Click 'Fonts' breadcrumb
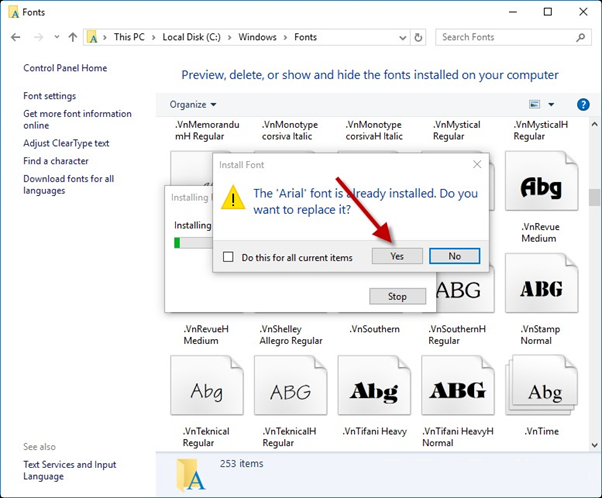Image resolution: width=602 pixels, height=498 pixels. point(306,37)
